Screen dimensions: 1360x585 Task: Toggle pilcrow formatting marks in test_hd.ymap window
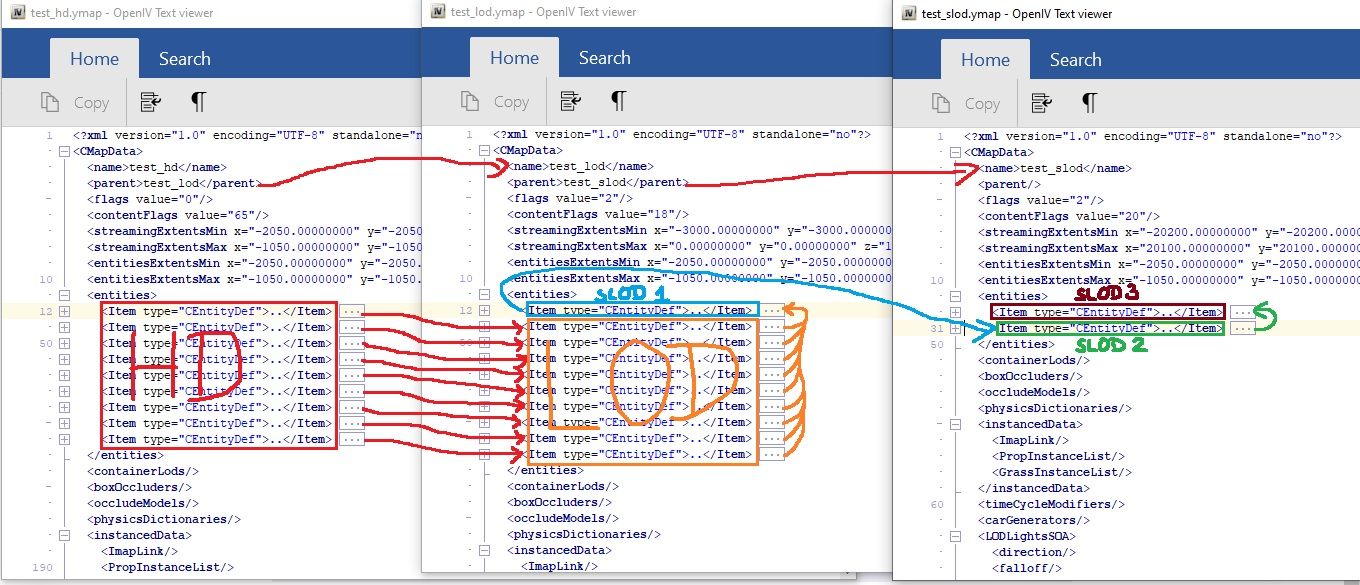(x=198, y=101)
